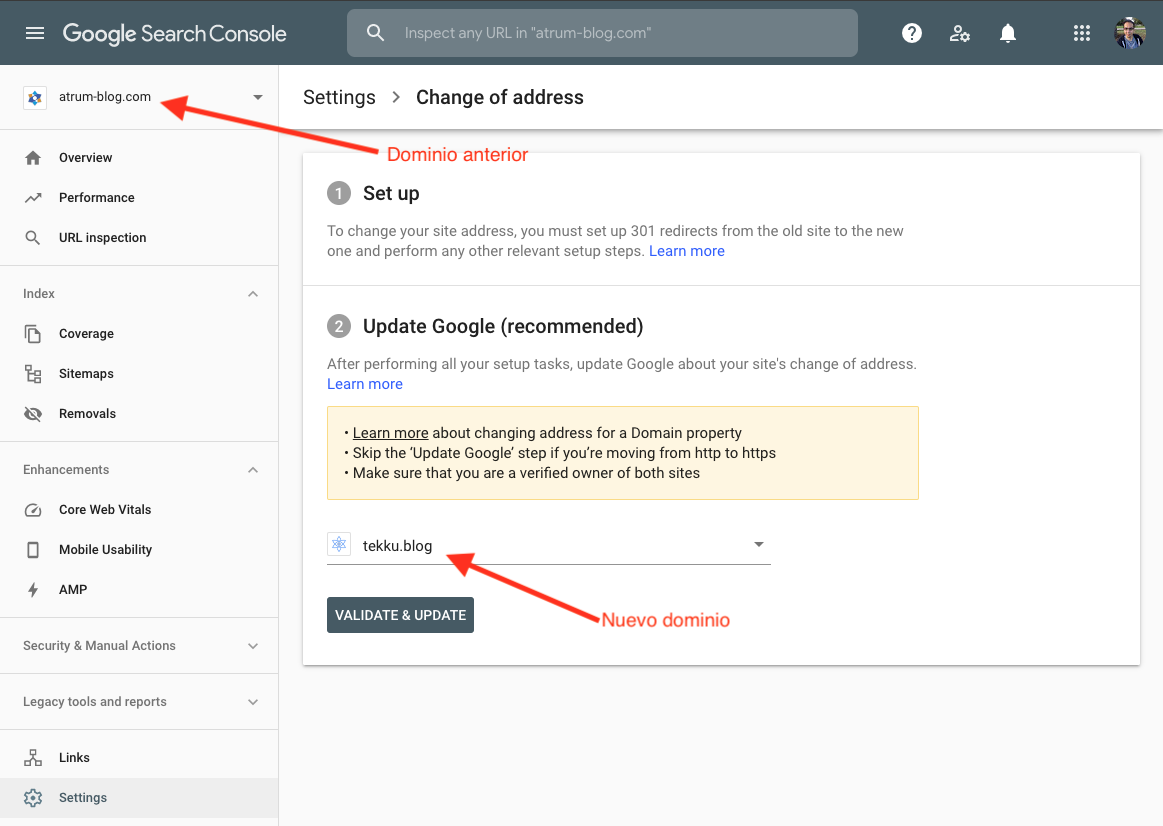Click the VALIDATE & UPDATE button

click(400, 614)
